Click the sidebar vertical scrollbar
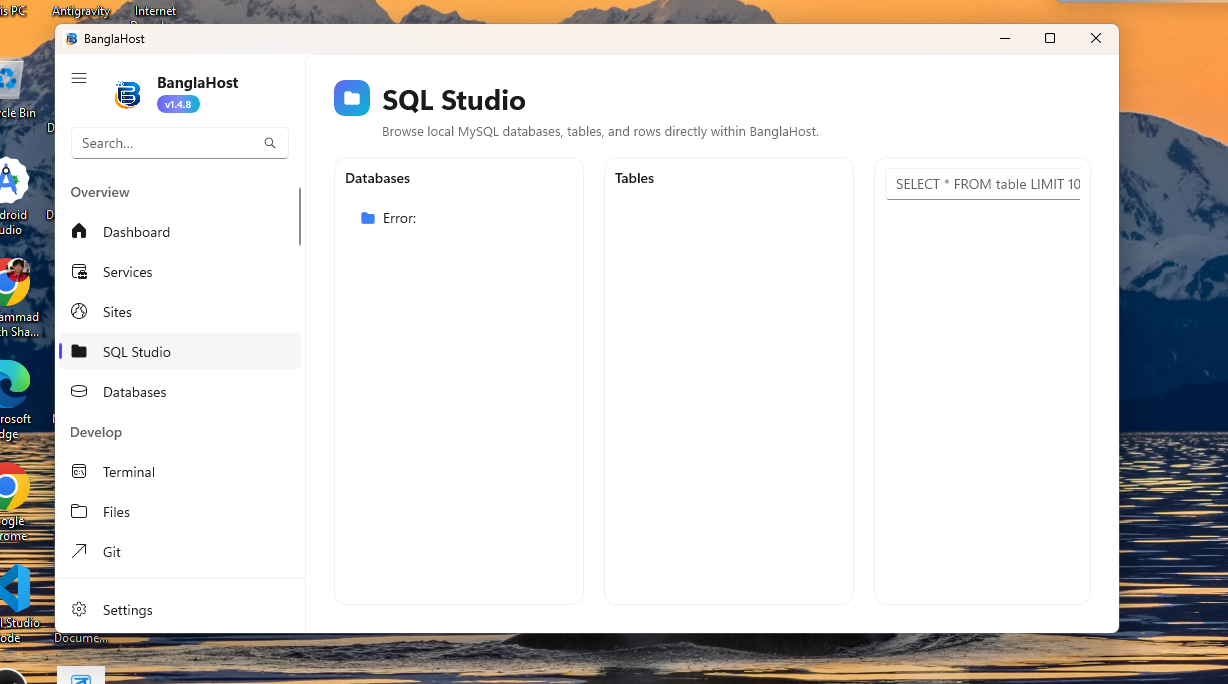The image size is (1228, 684). coord(299,216)
